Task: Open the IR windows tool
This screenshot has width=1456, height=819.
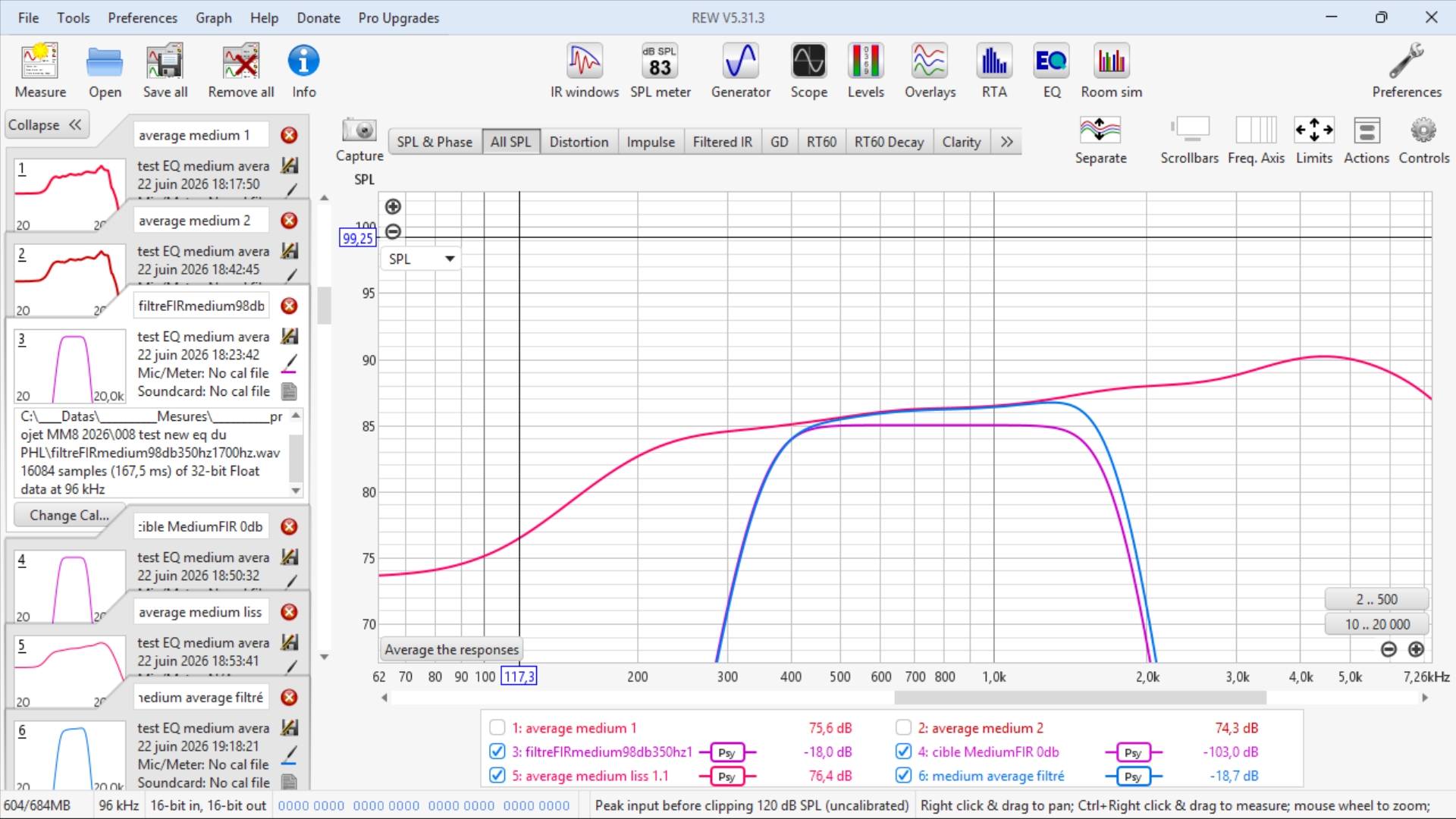Action: (585, 71)
